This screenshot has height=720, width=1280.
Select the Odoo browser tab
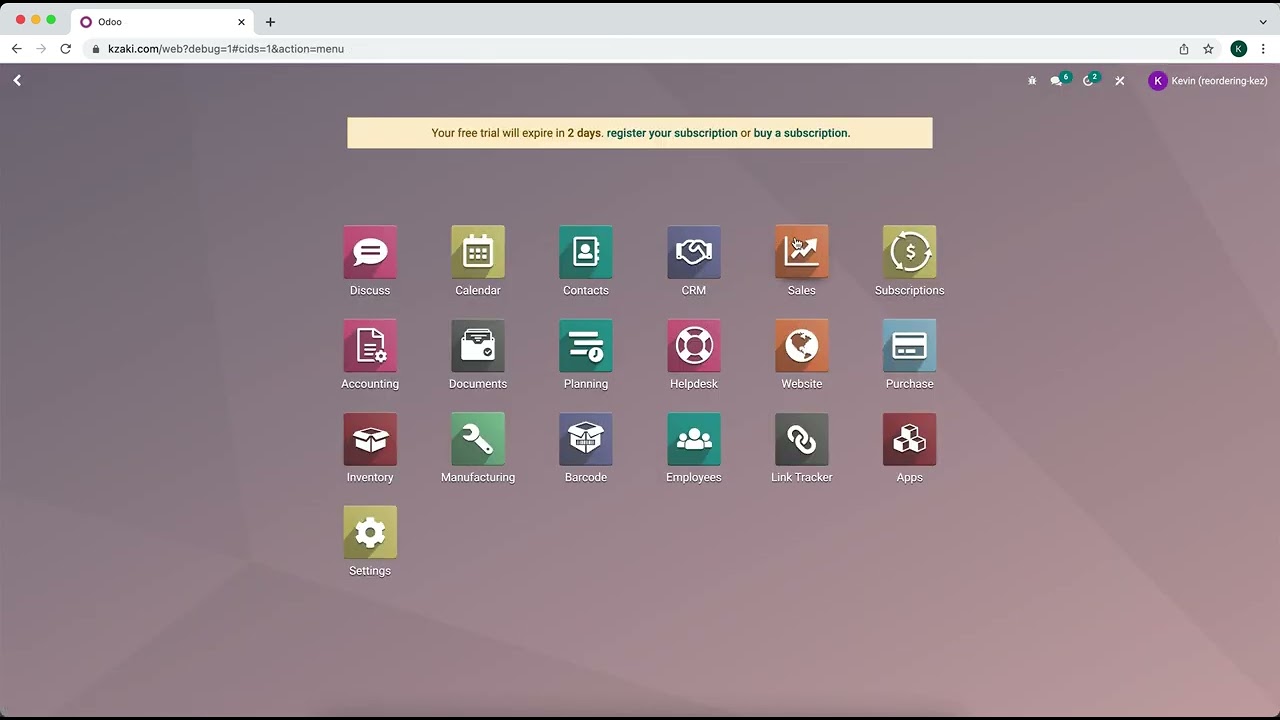163,22
